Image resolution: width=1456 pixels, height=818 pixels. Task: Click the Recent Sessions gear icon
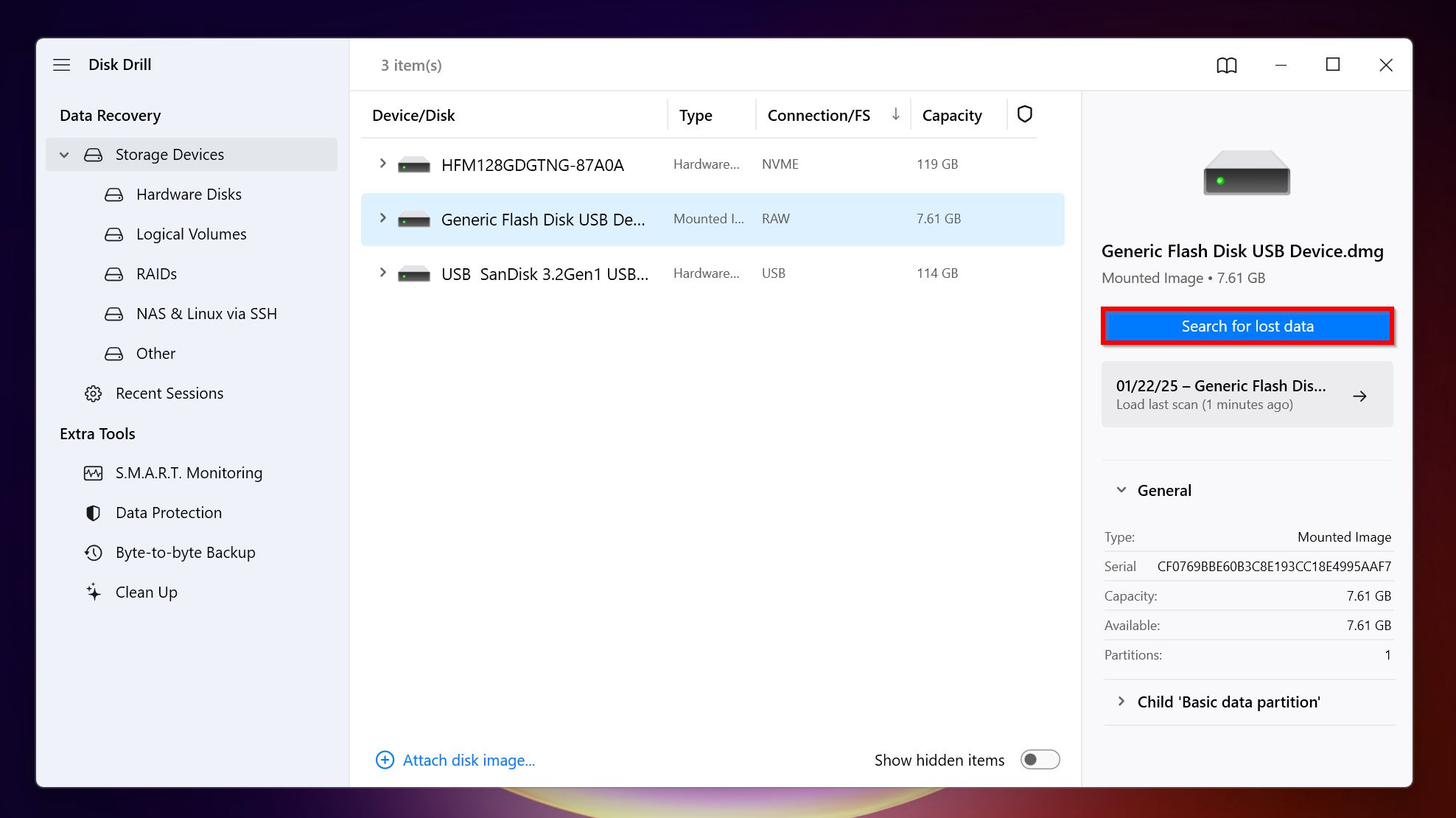tap(94, 394)
